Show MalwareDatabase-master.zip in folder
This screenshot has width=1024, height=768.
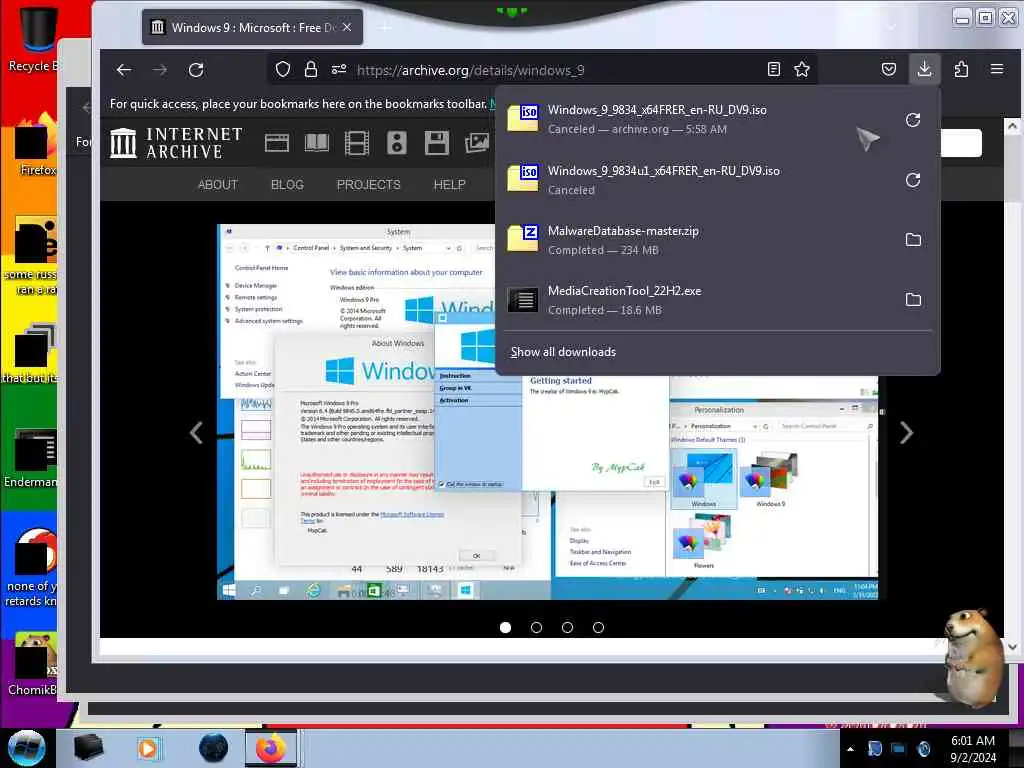[913, 240]
